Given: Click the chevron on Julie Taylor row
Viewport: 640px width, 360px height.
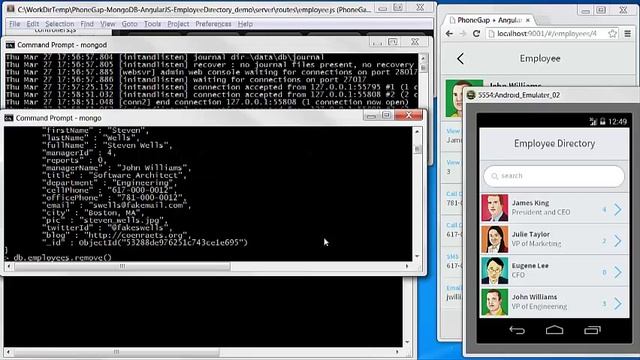Looking at the screenshot, I should pyautogui.click(x=618, y=241).
